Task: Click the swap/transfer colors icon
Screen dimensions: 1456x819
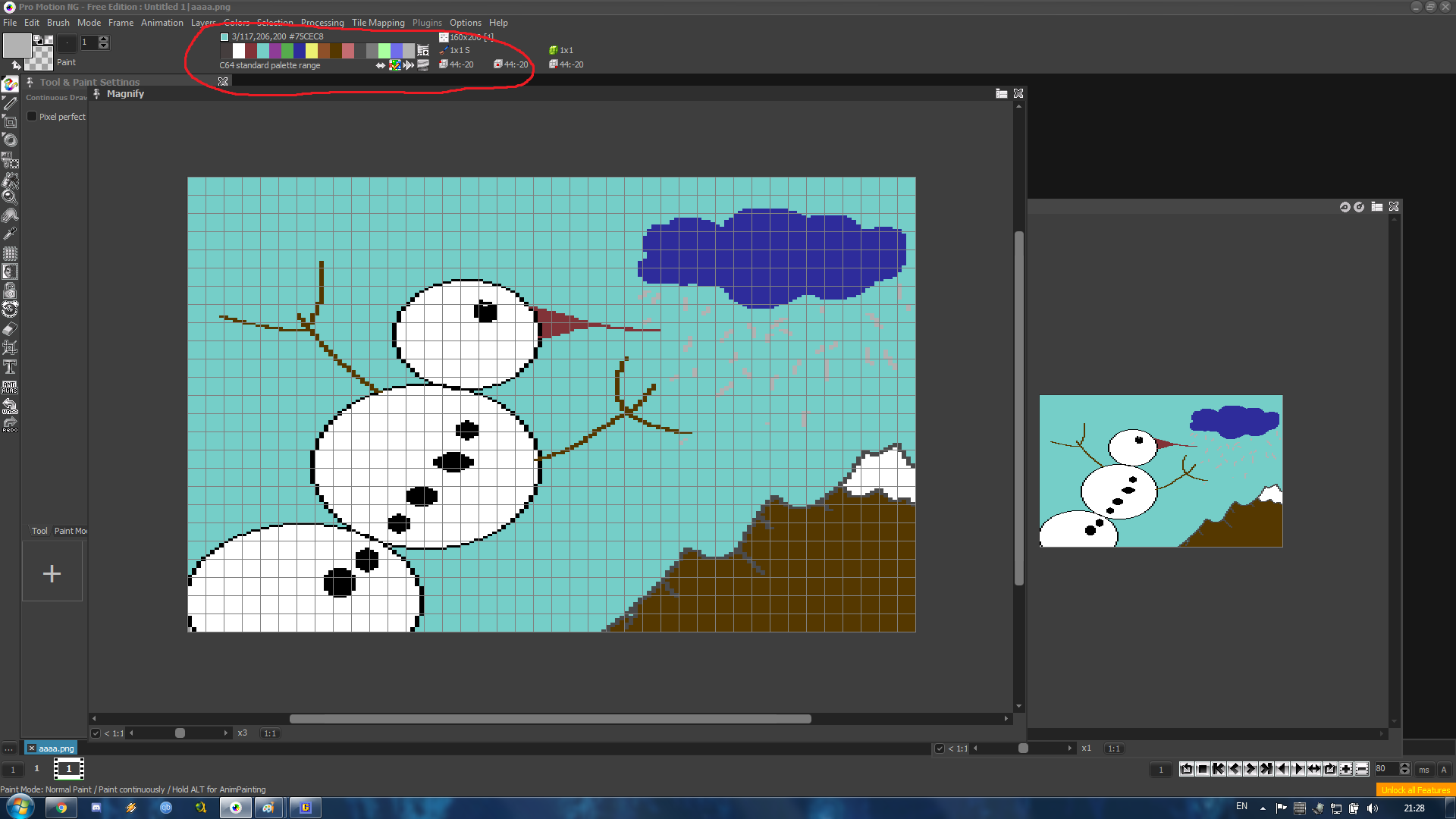Action: pos(381,64)
